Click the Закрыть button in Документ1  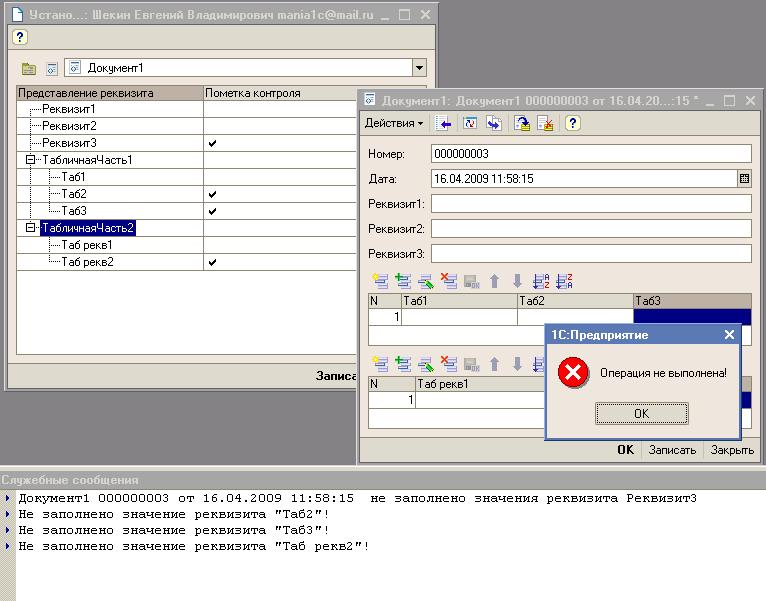point(732,450)
